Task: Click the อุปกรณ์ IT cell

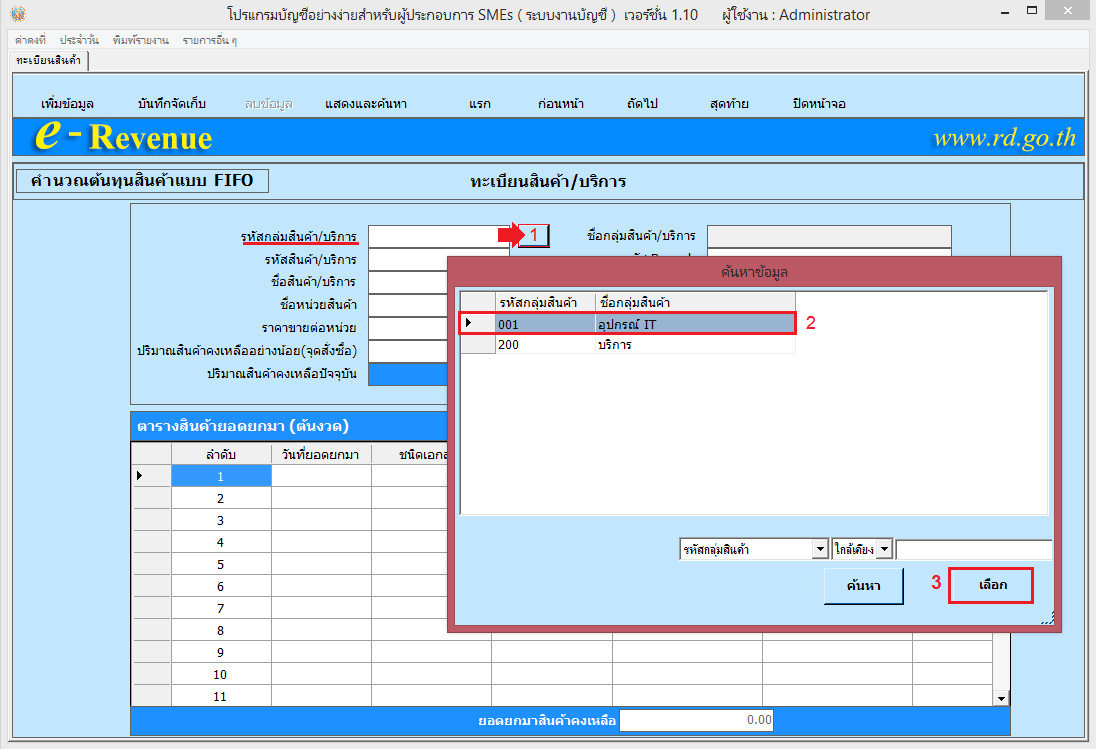Action: click(x=695, y=324)
